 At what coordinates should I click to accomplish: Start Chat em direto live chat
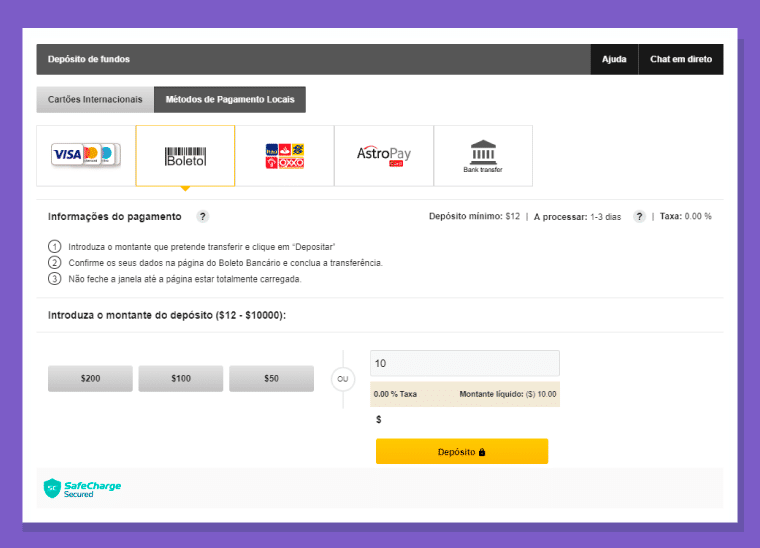681,59
